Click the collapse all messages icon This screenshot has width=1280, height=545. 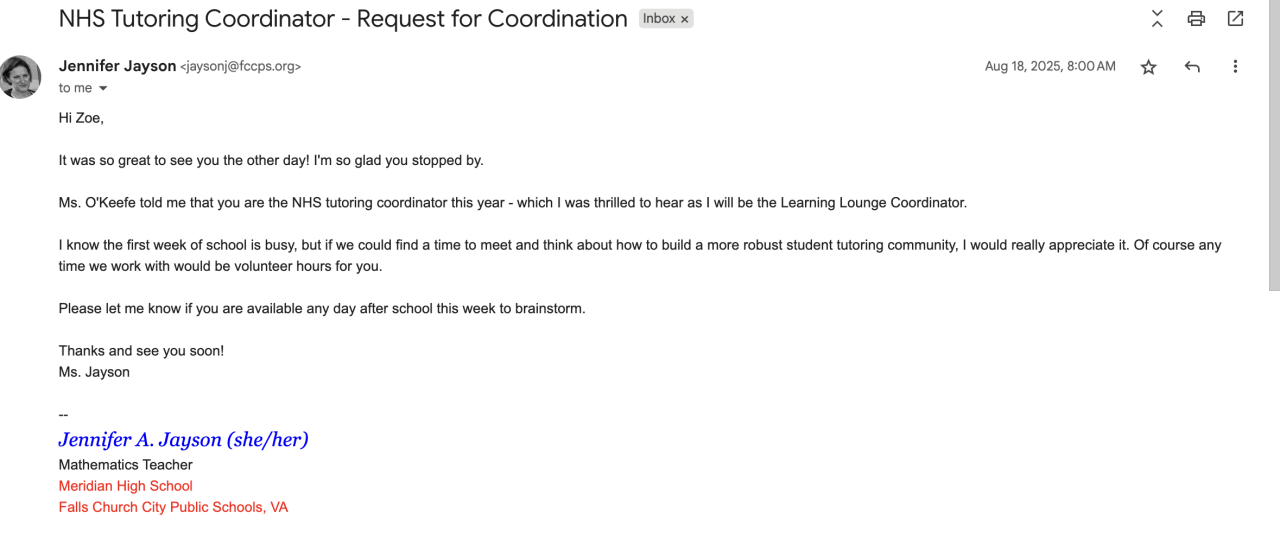pos(1157,18)
